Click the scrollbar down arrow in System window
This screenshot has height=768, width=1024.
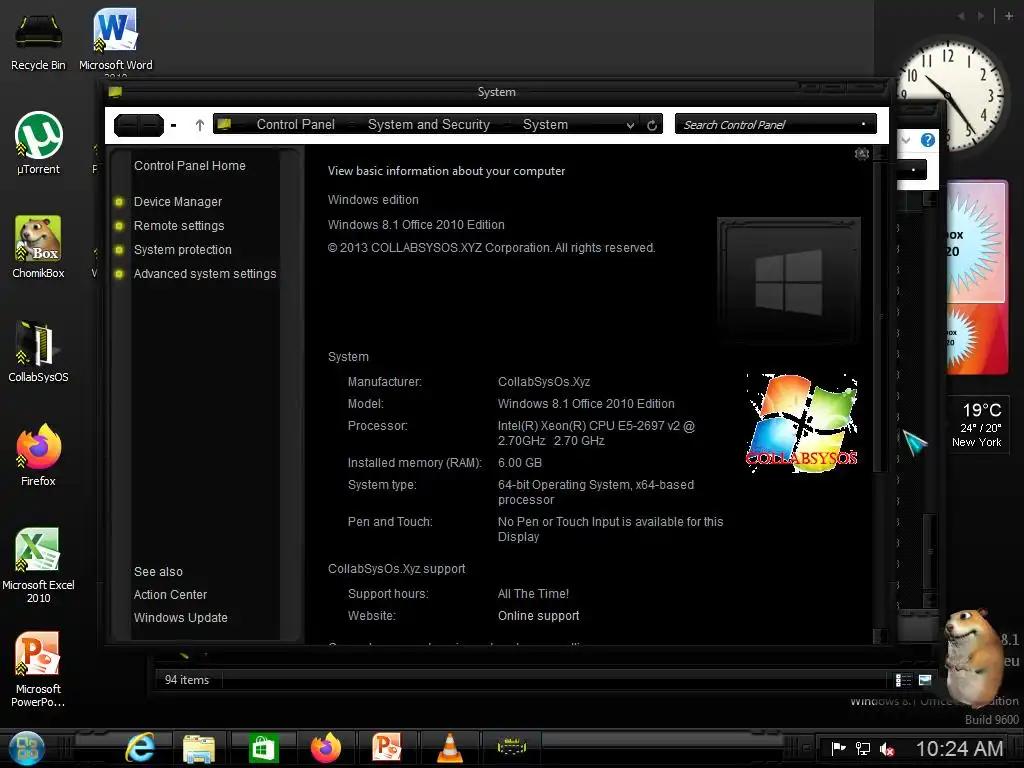(879, 636)
